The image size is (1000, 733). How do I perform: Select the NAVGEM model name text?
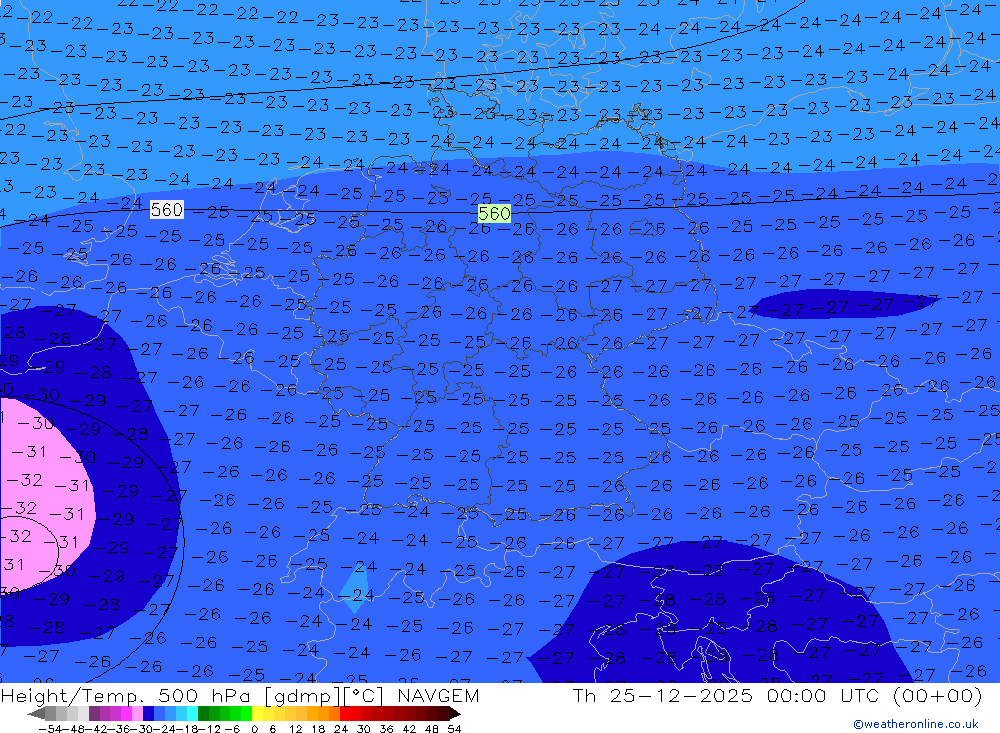pos(438,695)
